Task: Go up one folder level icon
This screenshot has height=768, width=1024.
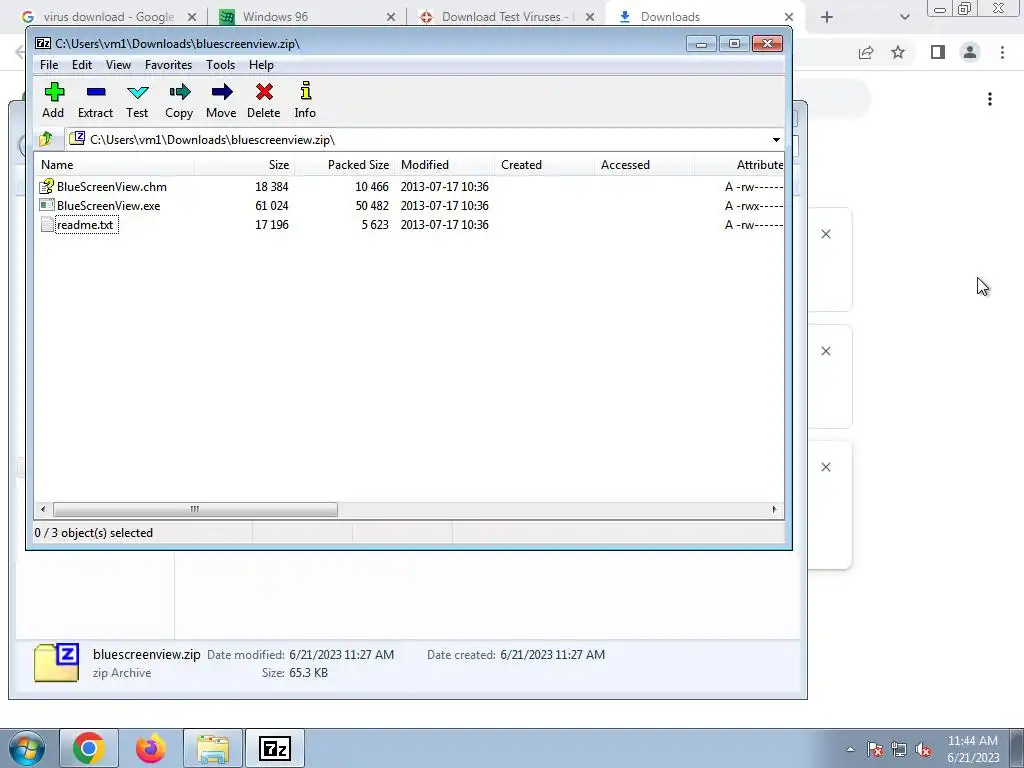Action: (x=46, y=139)
